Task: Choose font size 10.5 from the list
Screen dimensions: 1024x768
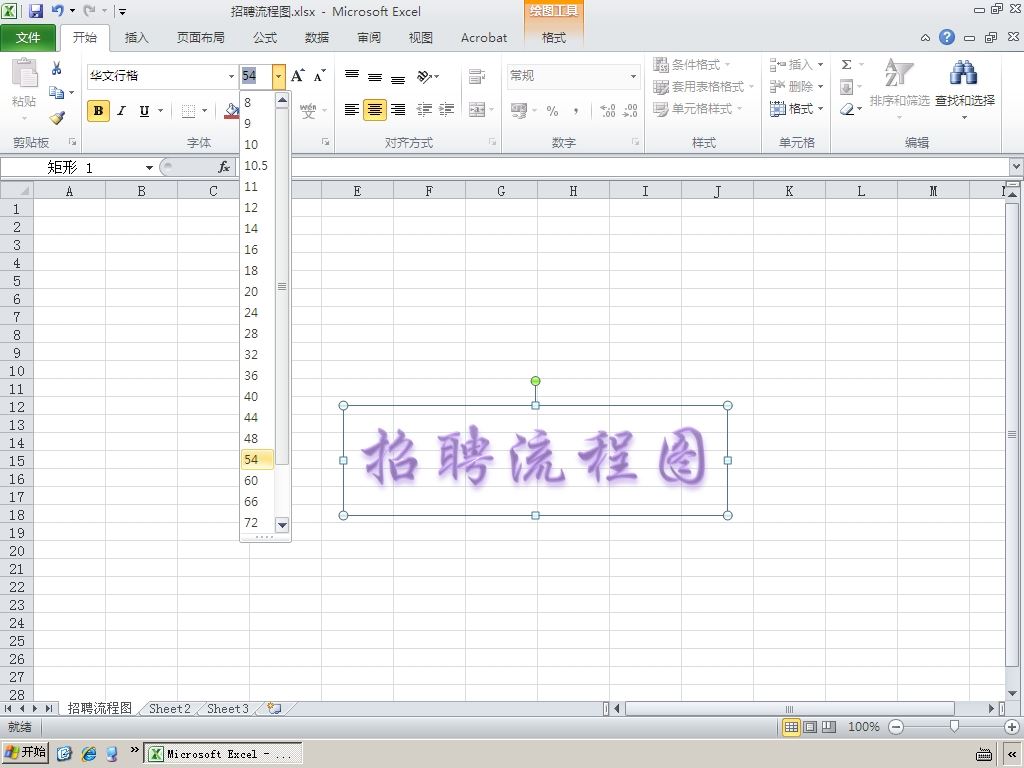Action: [256, 165]
